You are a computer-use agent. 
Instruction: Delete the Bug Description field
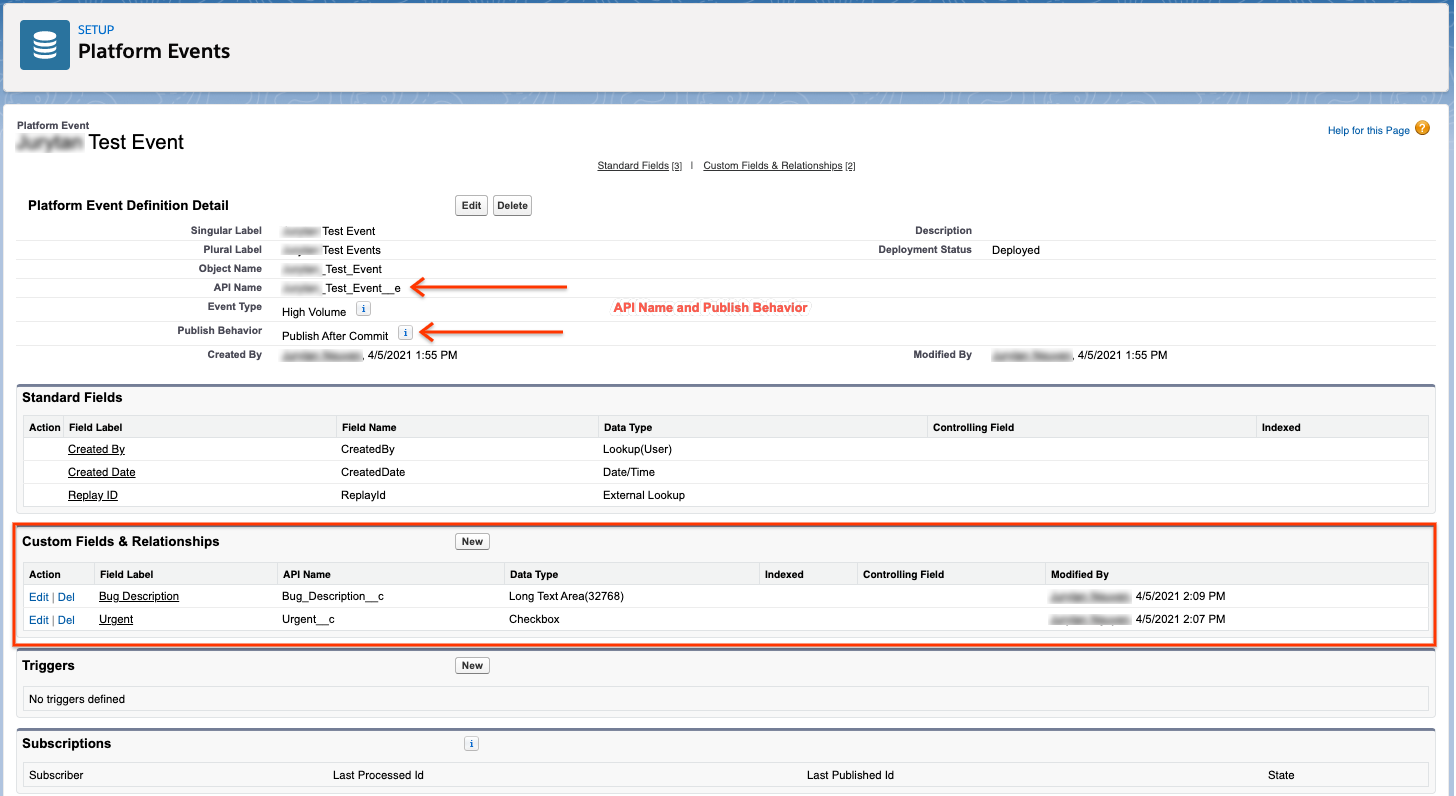point(66,597)
